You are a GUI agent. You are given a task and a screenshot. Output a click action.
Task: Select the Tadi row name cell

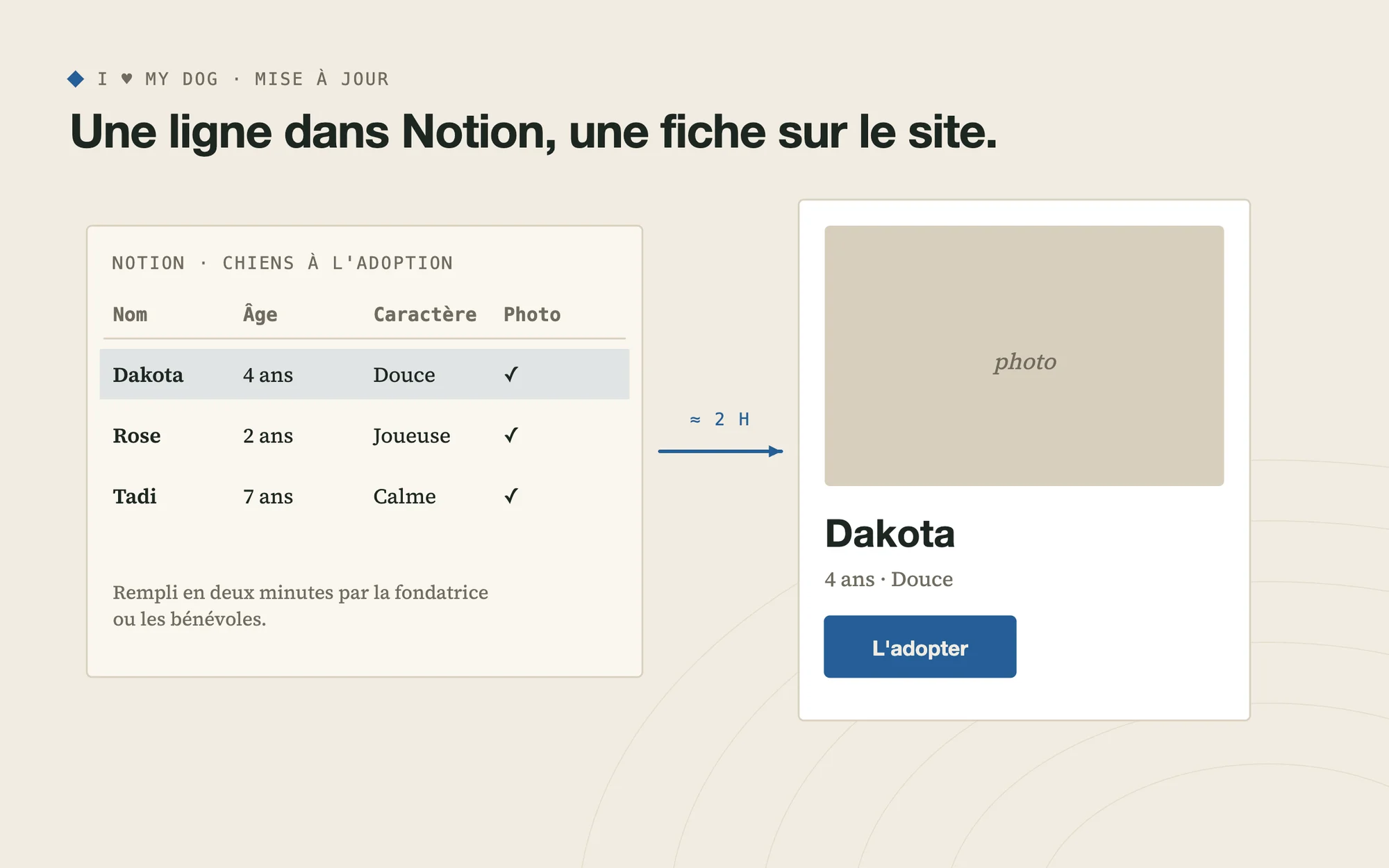click(135, 496)
